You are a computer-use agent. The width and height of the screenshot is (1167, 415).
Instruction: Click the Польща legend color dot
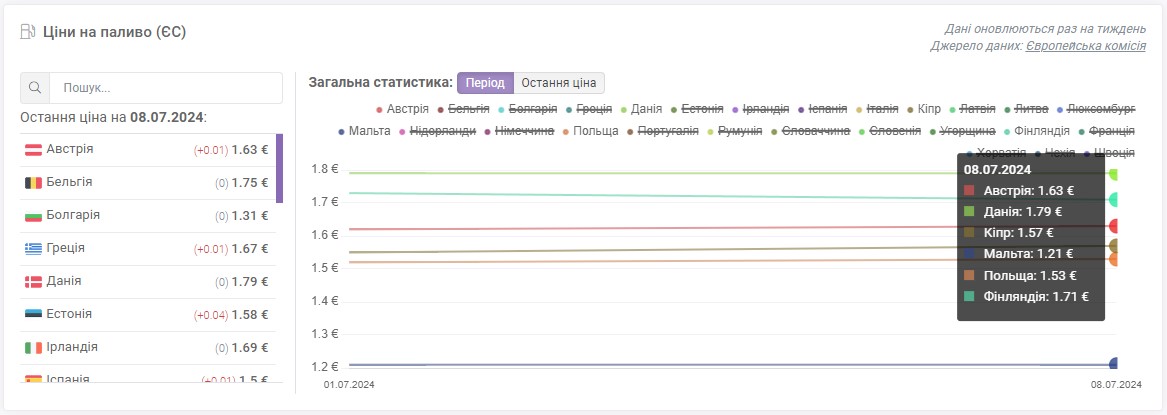(x=566, y=132)
